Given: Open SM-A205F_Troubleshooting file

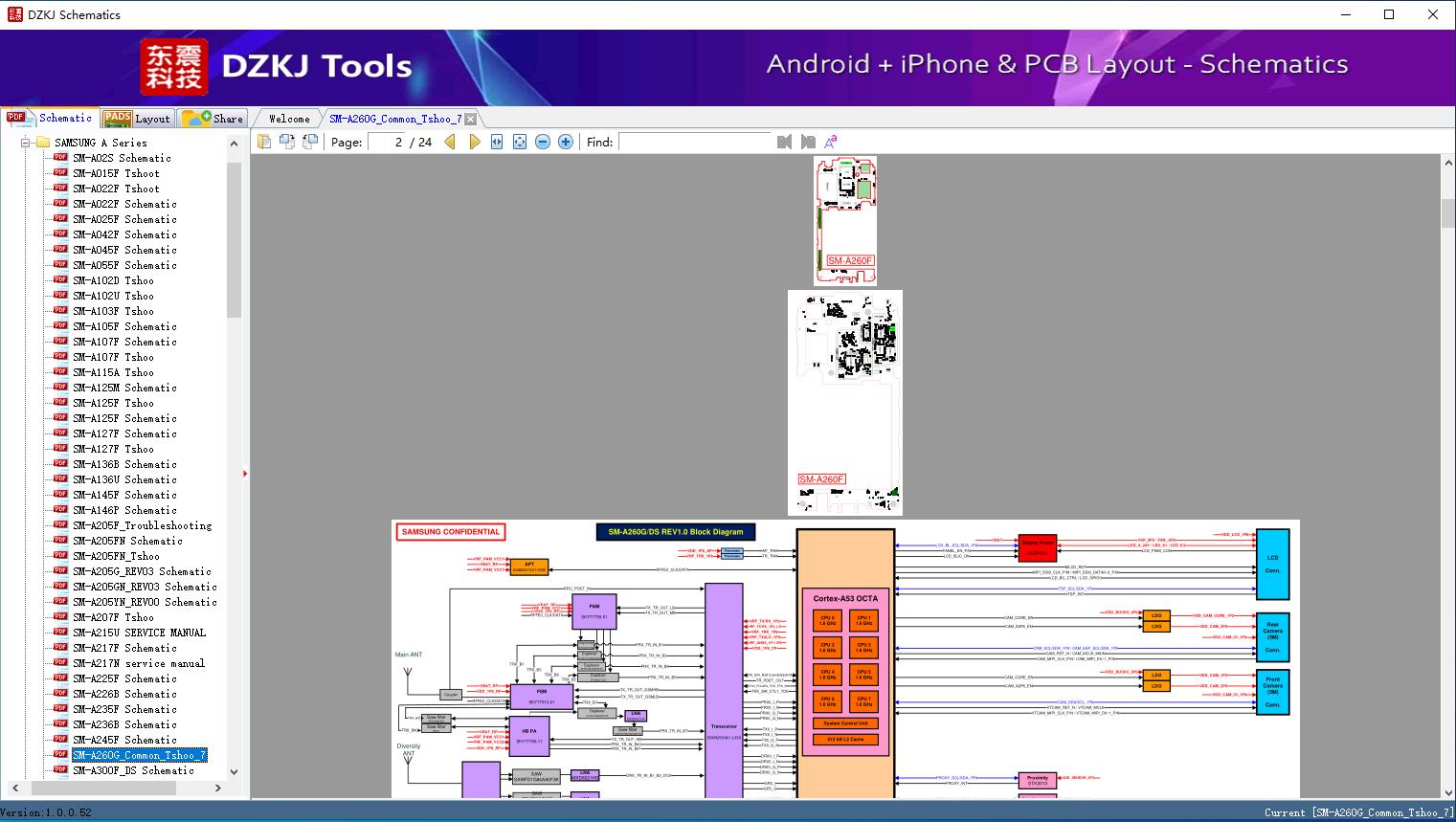Looking at the screenshot, I should (x=142, y=525).
